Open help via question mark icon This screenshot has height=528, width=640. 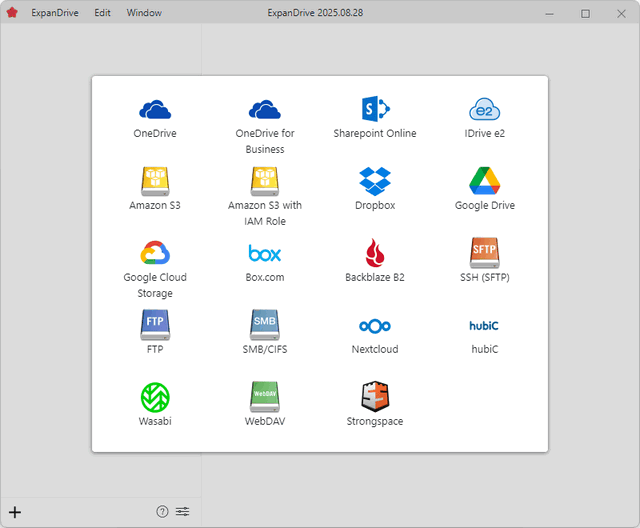(162, 511)
